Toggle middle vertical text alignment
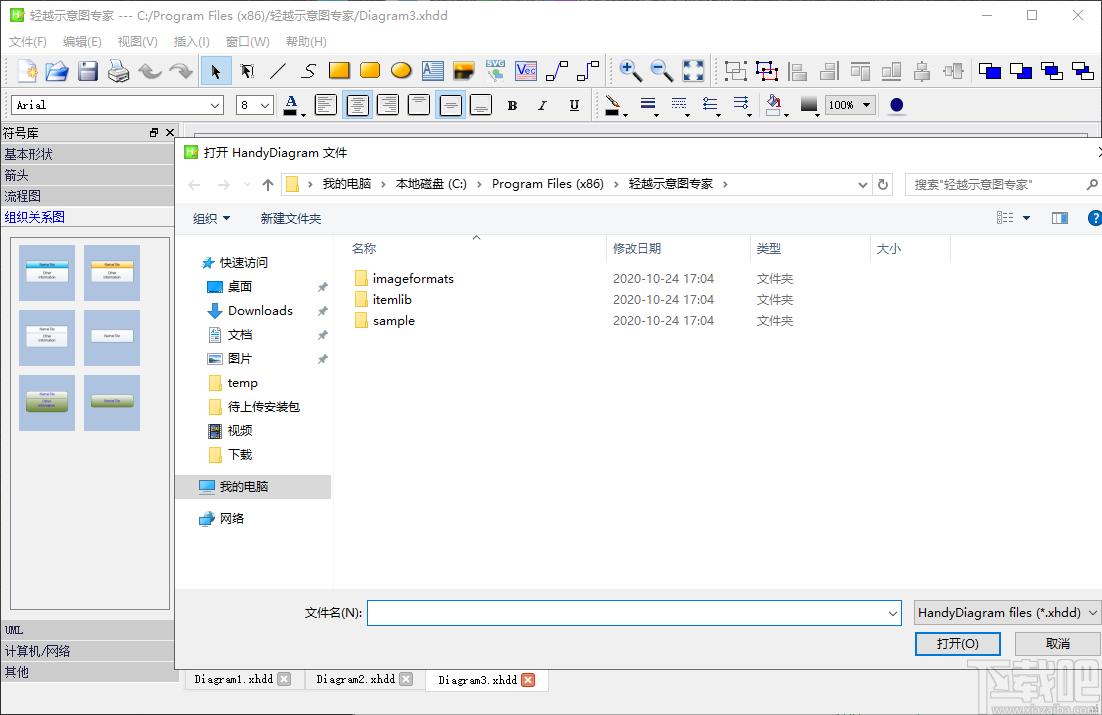 tap(450, 105)
